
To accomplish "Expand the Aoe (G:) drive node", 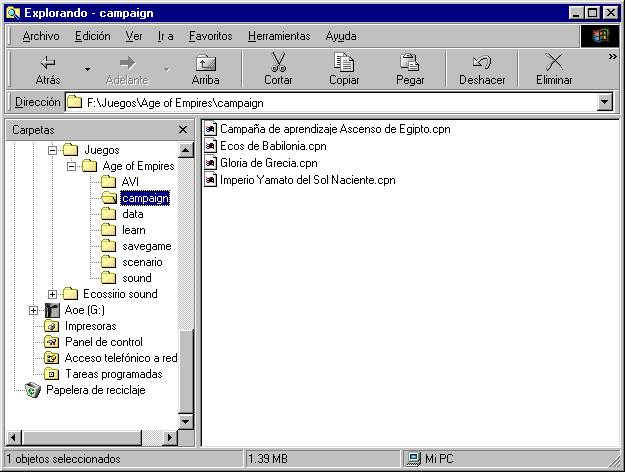I will point(33,310).
